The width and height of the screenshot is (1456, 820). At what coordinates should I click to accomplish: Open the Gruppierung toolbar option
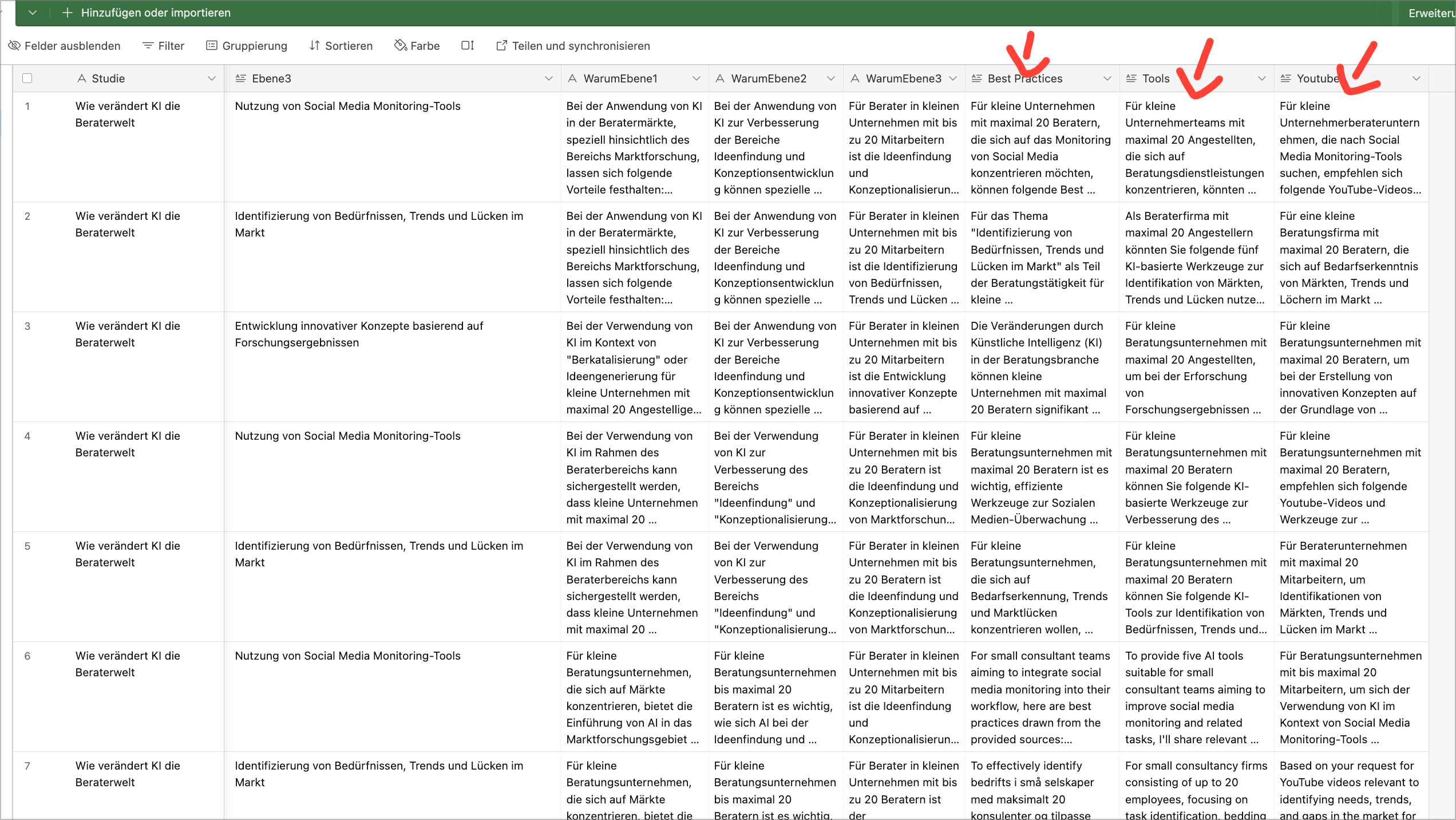(247, 46)
